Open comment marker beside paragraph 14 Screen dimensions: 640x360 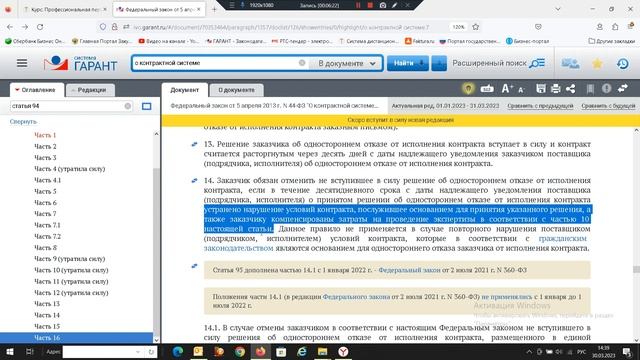195,180
